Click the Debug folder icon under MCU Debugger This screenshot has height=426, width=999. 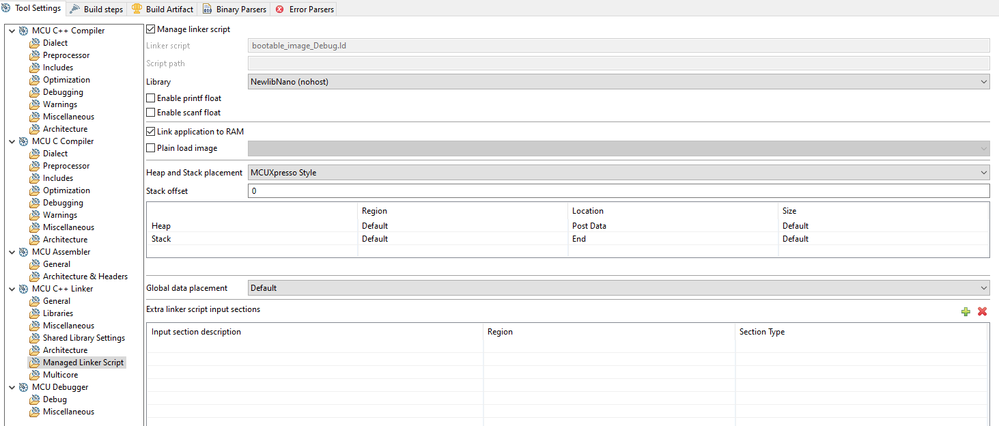pos(34,400)
